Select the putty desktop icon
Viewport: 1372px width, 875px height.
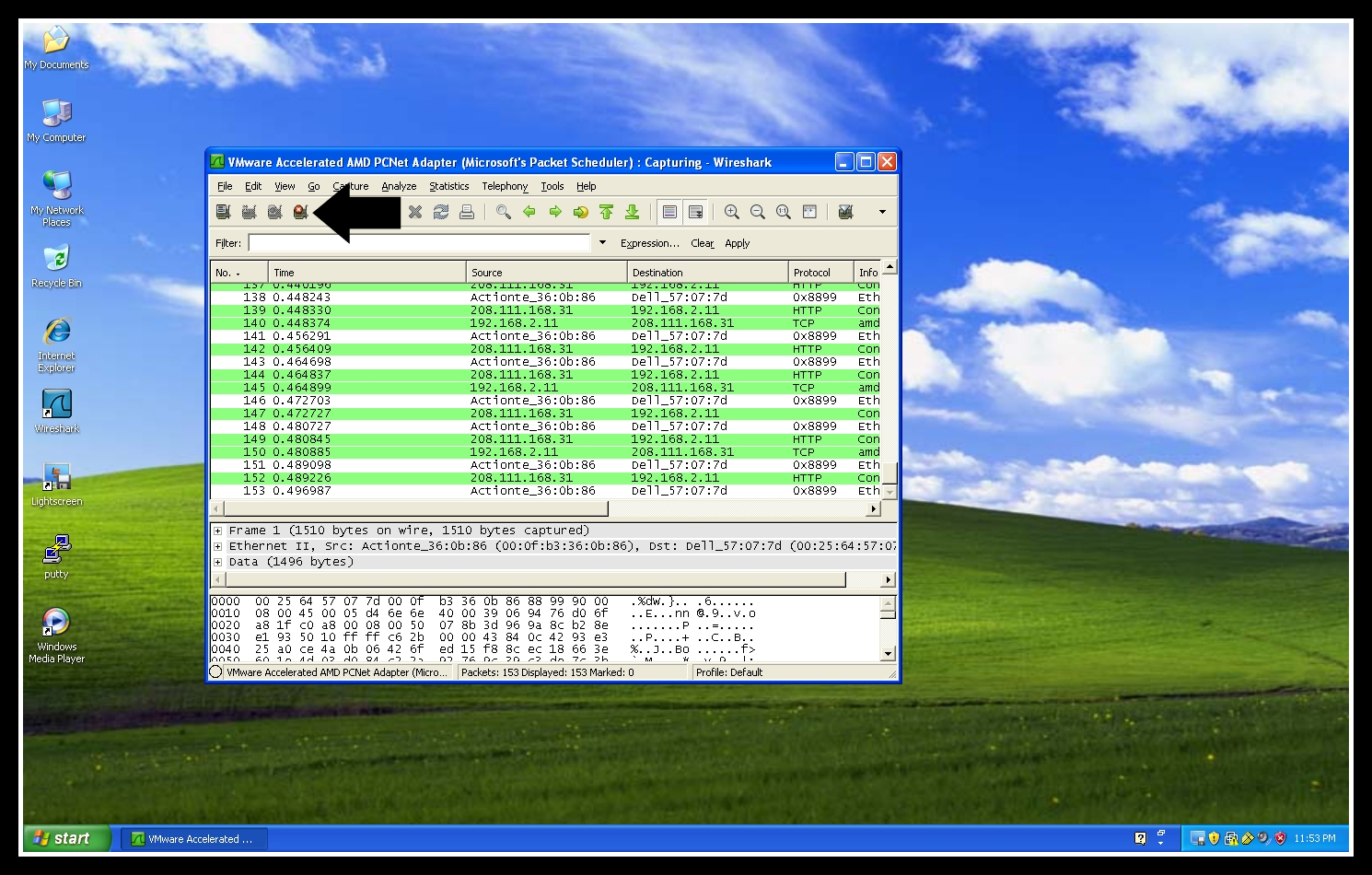tap(56, 556)
